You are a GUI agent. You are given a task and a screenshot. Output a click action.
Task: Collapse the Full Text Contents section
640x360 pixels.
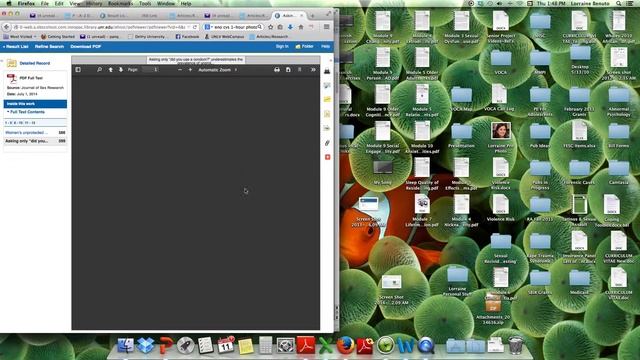coord(25,112)
